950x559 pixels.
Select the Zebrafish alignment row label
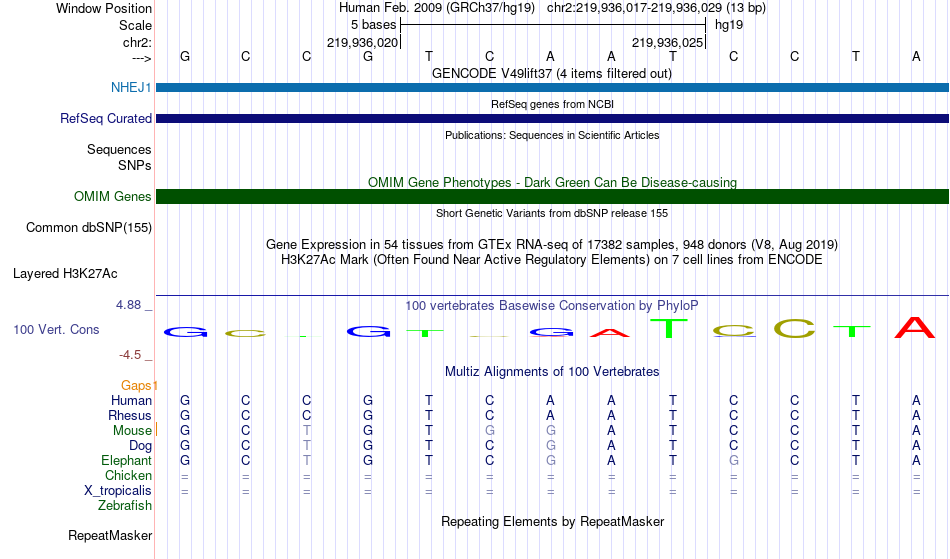pyautogui.click(x=125, y=505)
